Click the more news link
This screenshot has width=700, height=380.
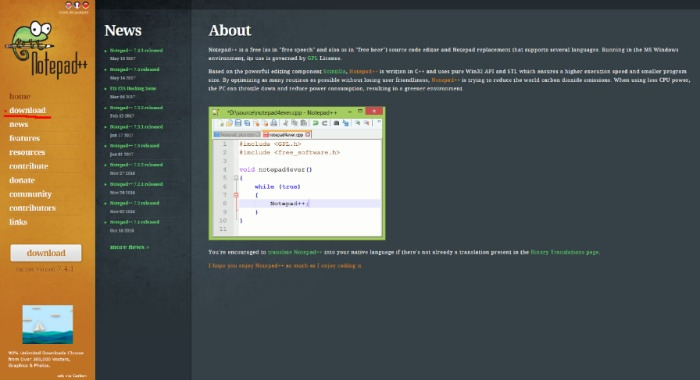click(x=129, y=247)
